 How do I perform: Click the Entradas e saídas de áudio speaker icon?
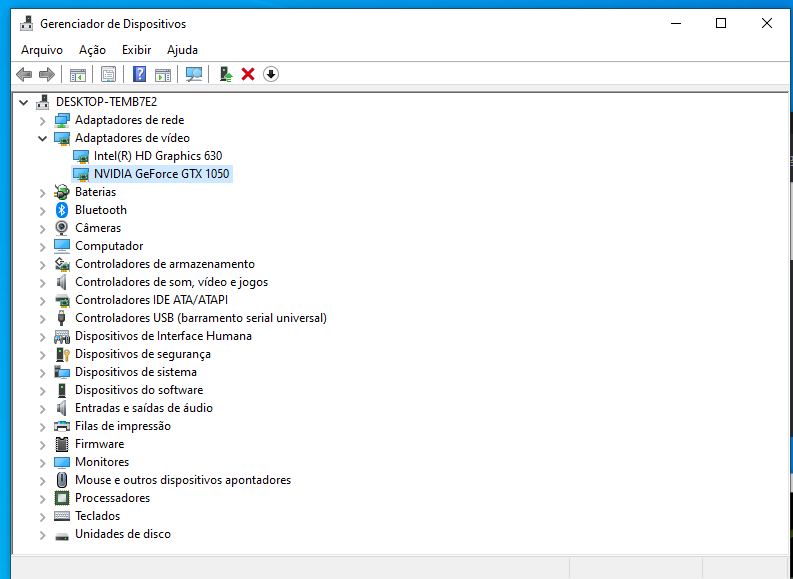62,408
